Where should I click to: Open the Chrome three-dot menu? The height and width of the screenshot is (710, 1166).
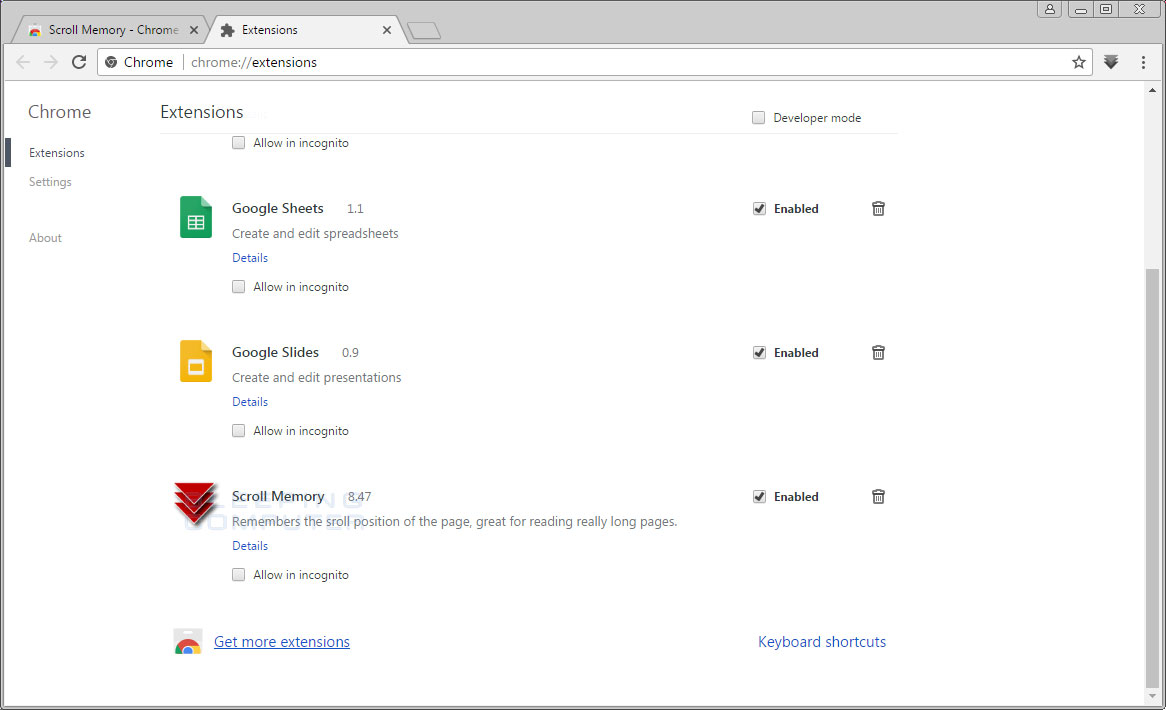click(1143, 62)
